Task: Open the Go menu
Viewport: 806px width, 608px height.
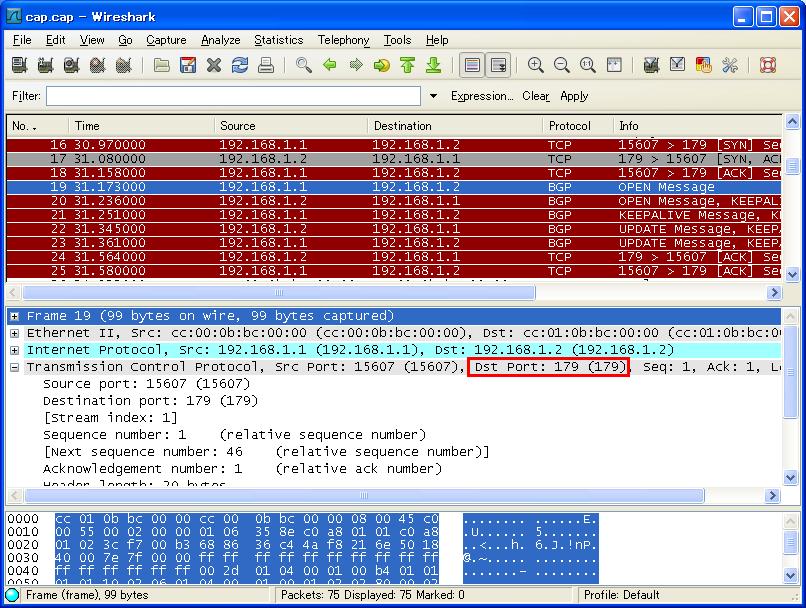Action: [x=125, y=40]
